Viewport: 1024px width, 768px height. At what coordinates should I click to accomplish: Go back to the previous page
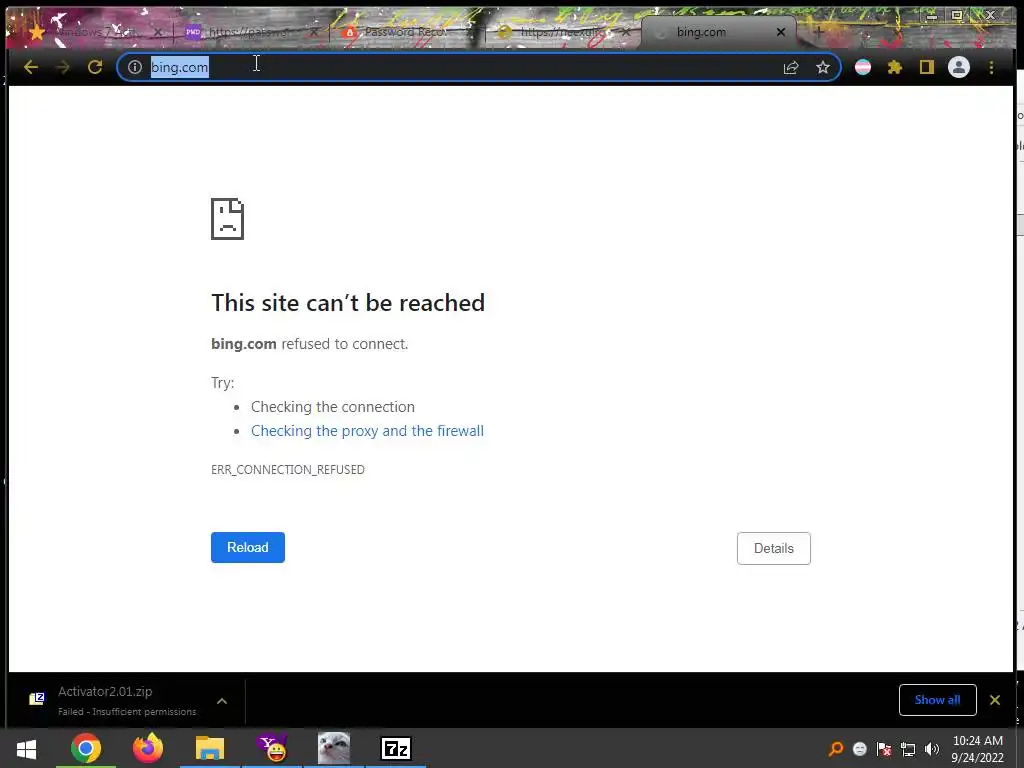31,67
